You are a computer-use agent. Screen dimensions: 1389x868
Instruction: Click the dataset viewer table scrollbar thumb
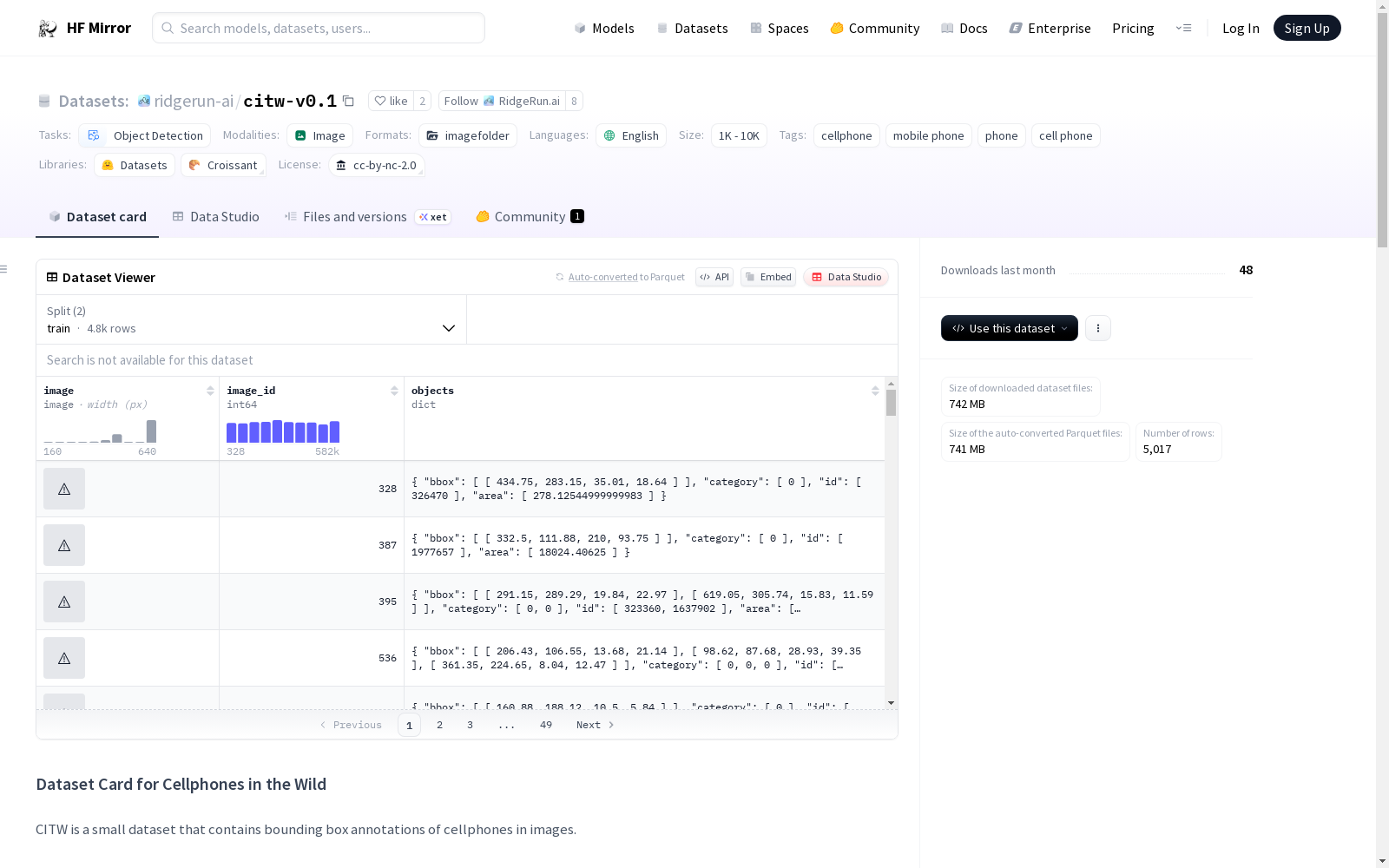[x=891, y=403]
